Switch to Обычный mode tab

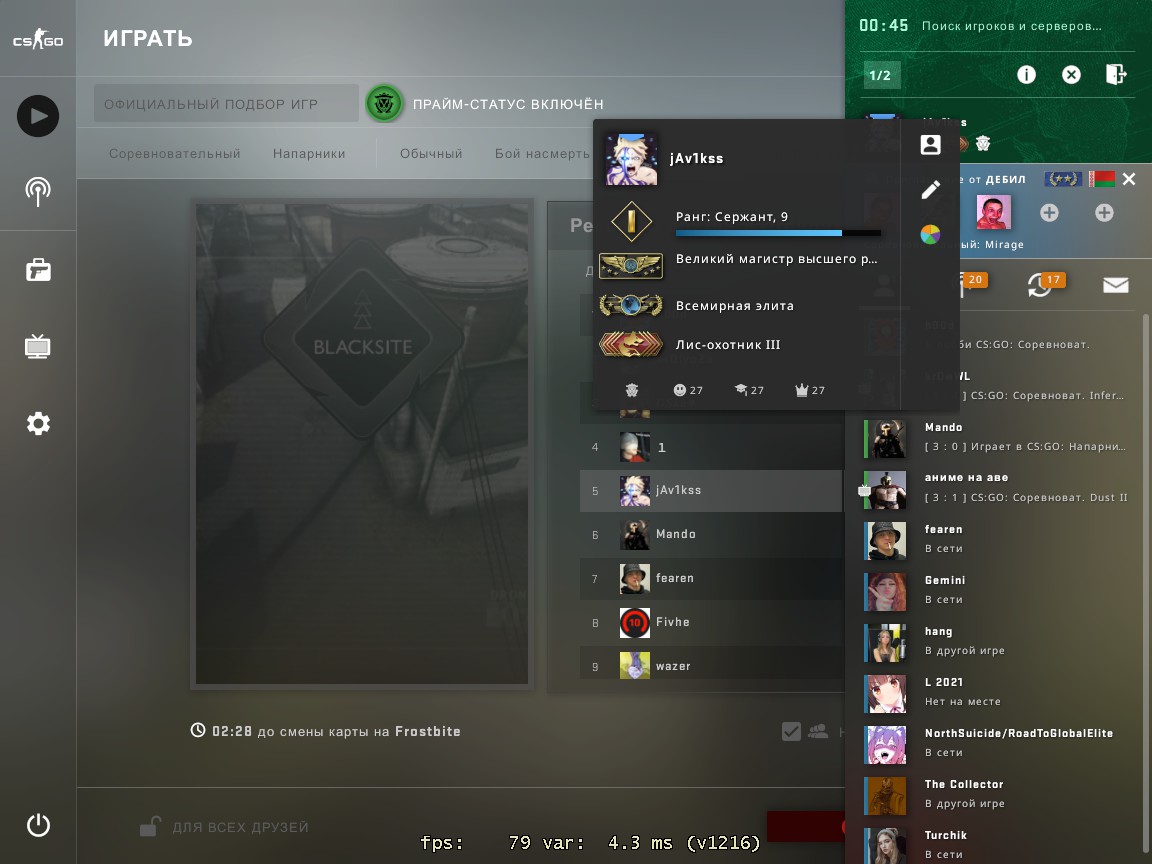[x=431, y=154]
